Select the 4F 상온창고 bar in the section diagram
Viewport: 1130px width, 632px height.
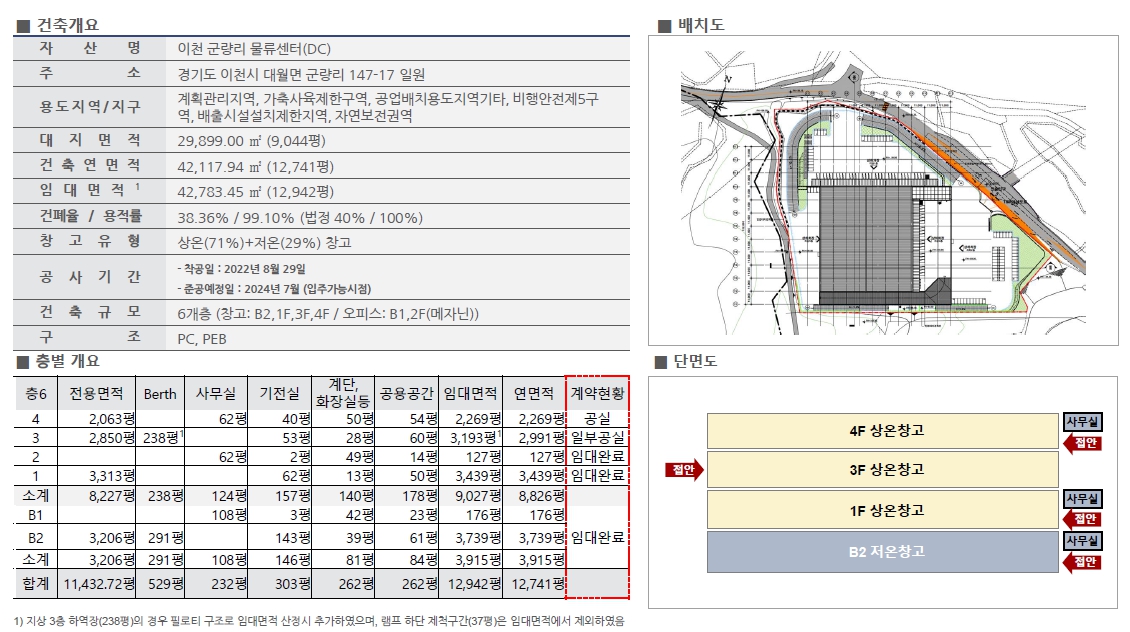[883, 431]
